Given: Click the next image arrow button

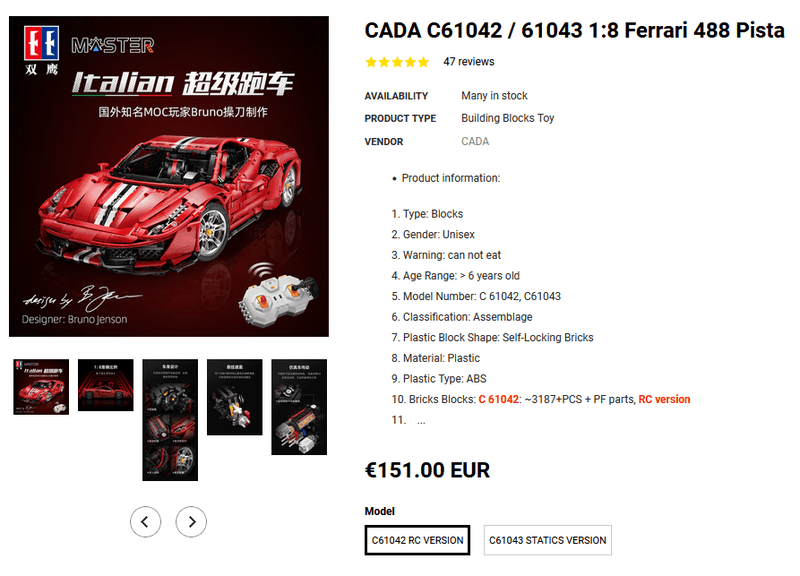Looking at the screenshot, I should (191, 521).
